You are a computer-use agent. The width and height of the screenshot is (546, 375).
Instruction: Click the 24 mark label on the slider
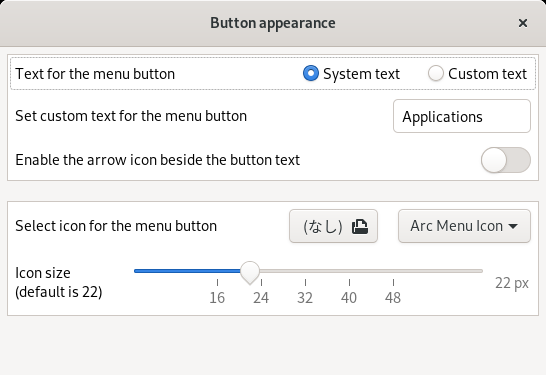(261, 298)
